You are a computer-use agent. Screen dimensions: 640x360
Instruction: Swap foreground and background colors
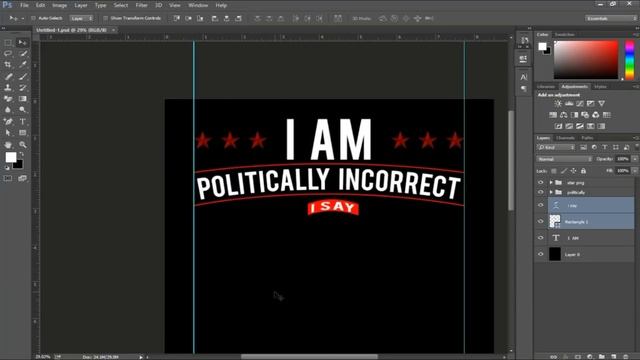(21, 154)
